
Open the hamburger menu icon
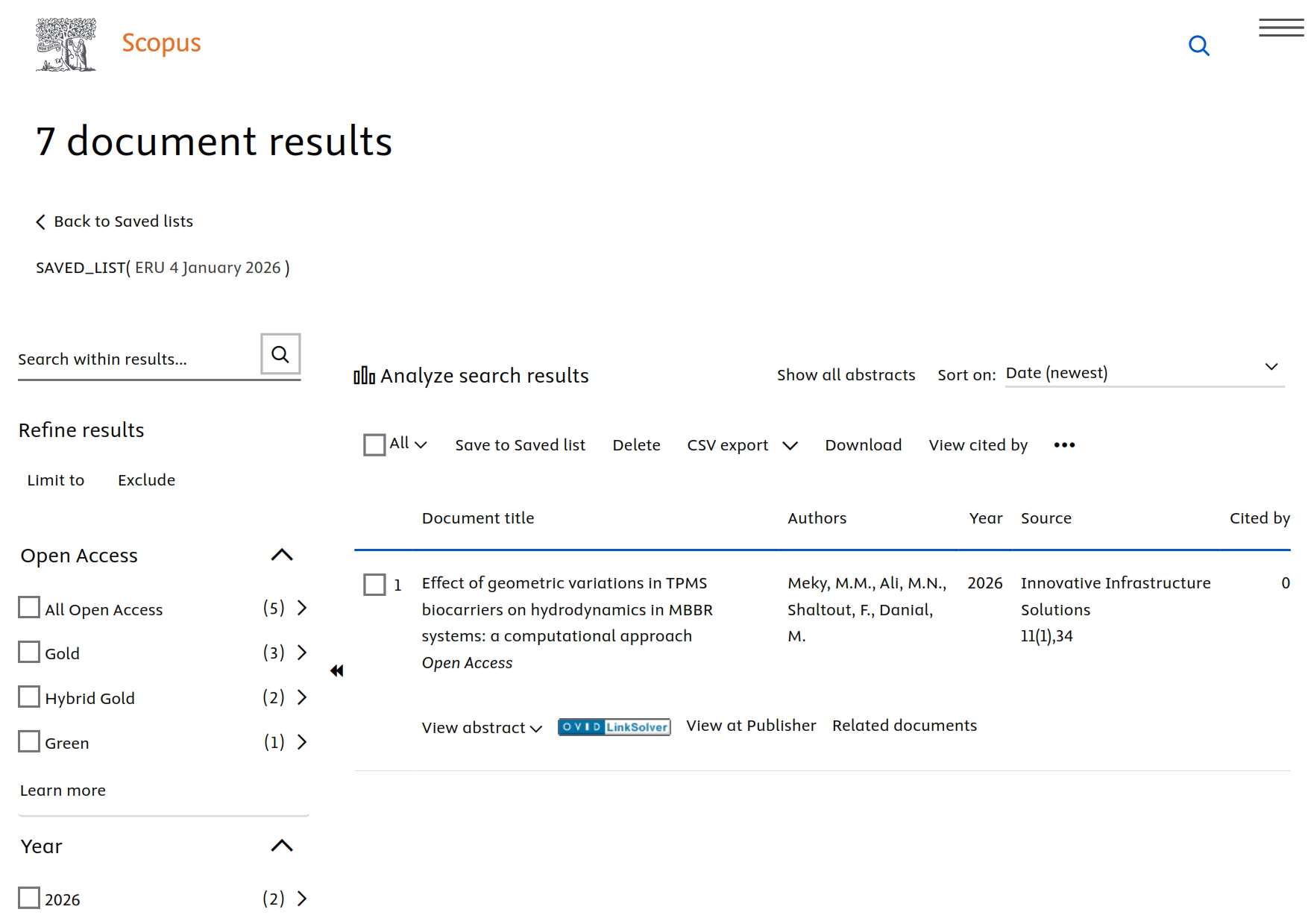[1280, 28]
